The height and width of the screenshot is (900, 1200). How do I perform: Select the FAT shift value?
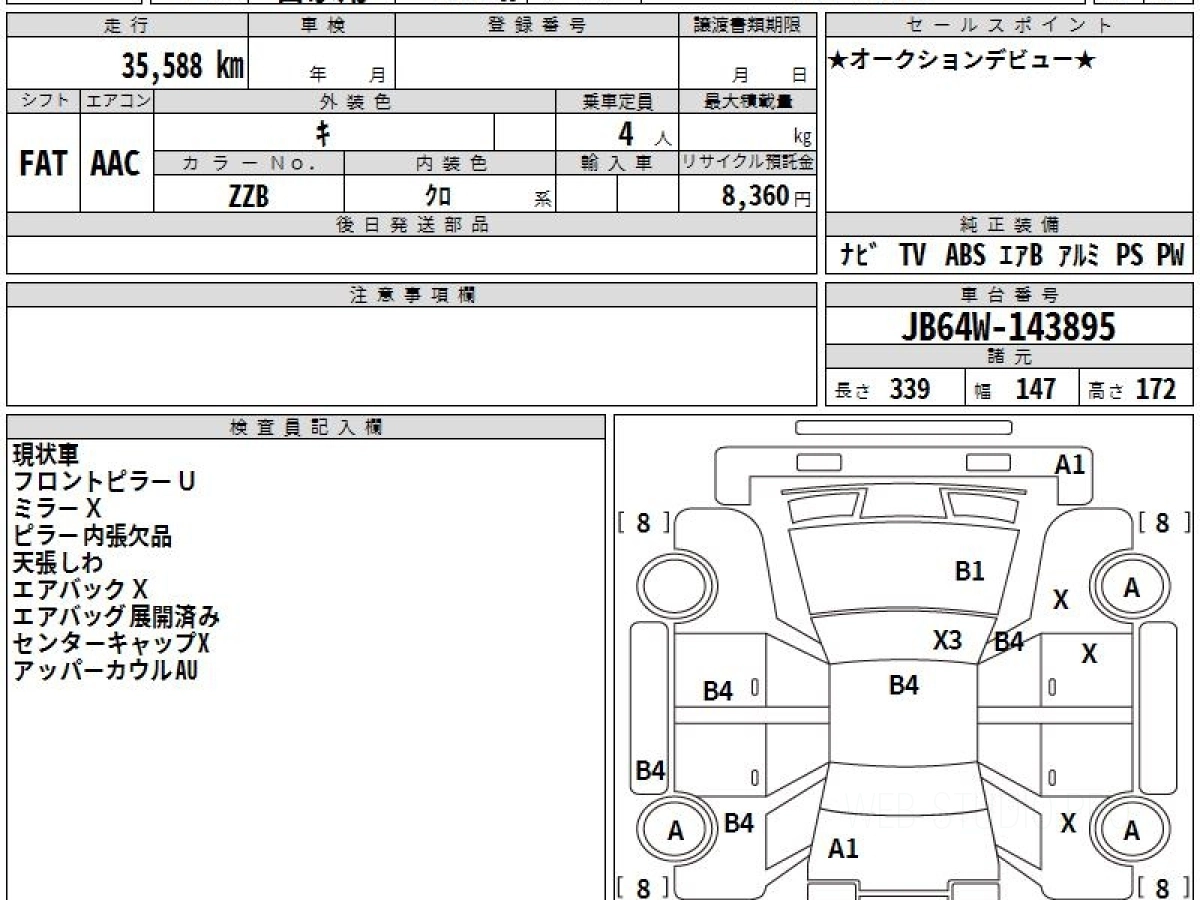click(x=43, y=163)
